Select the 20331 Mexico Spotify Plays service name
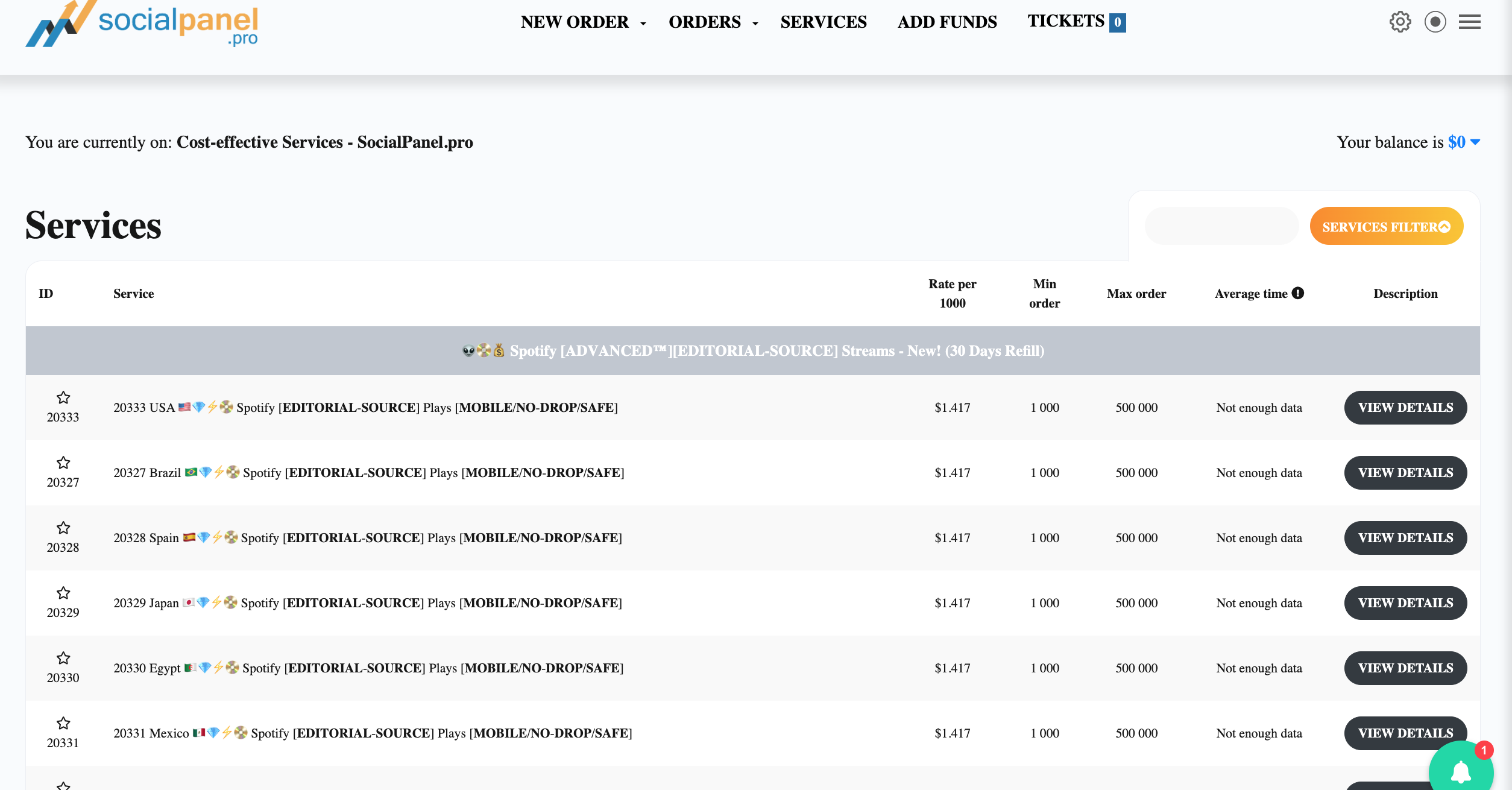The image size is (1512, 790). coord(373,733)
